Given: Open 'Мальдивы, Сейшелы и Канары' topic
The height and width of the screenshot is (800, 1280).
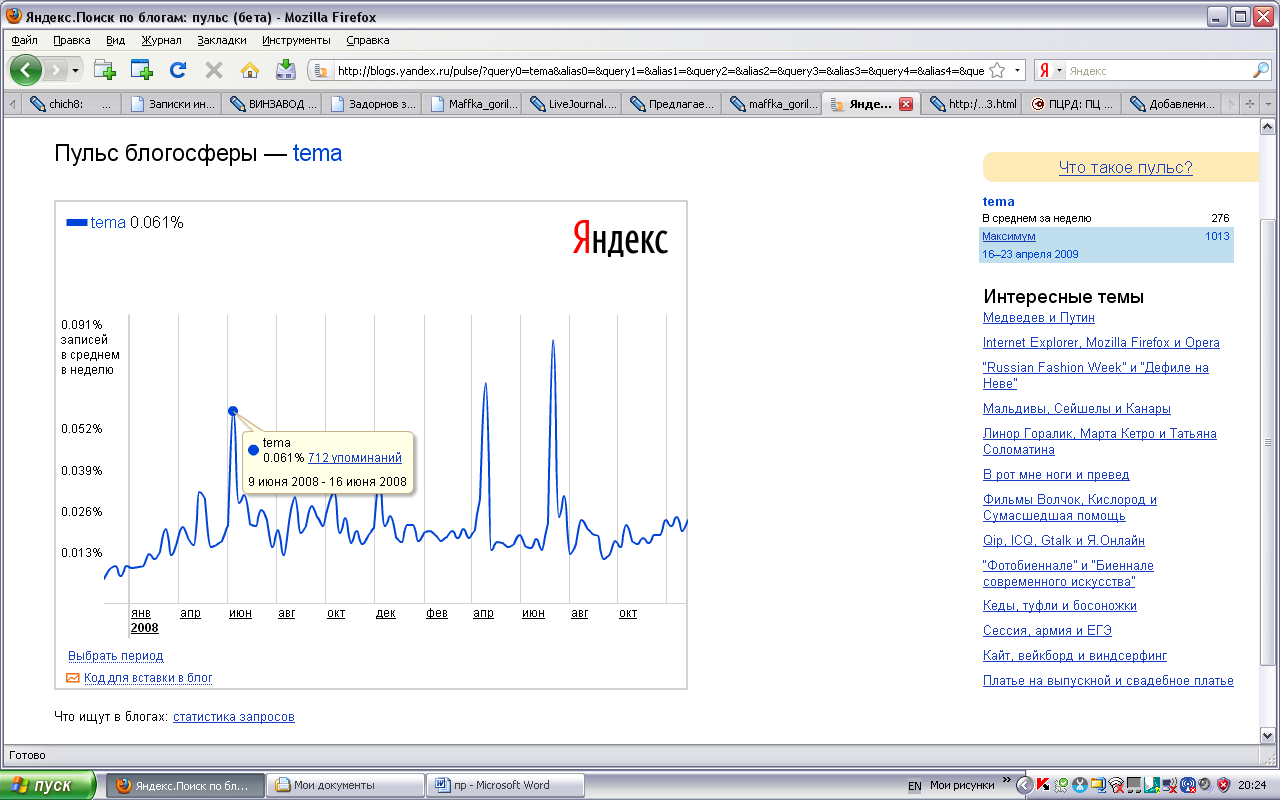Looking at the screenshot, I should click(x=1076, y=409).
